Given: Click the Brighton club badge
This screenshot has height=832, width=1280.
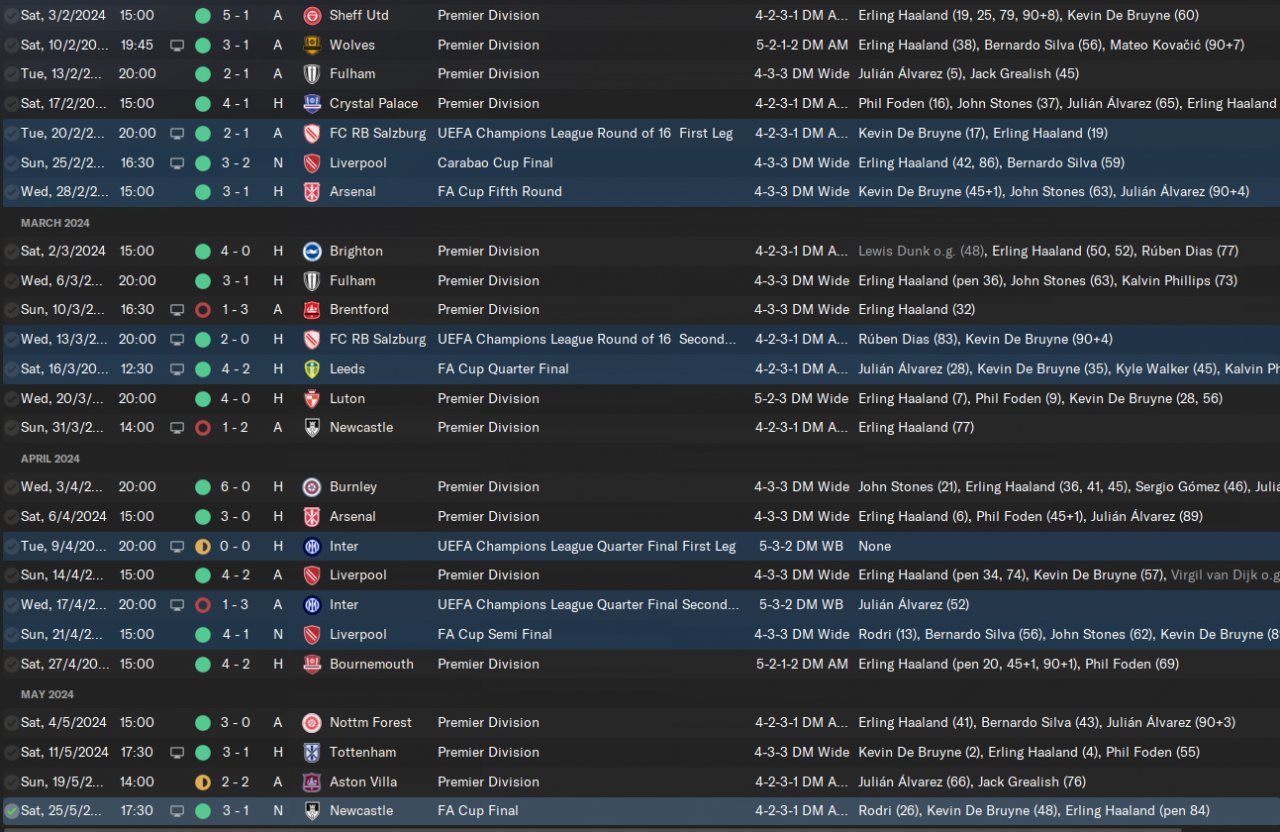Looking at the screenshot, I should 312,251.
